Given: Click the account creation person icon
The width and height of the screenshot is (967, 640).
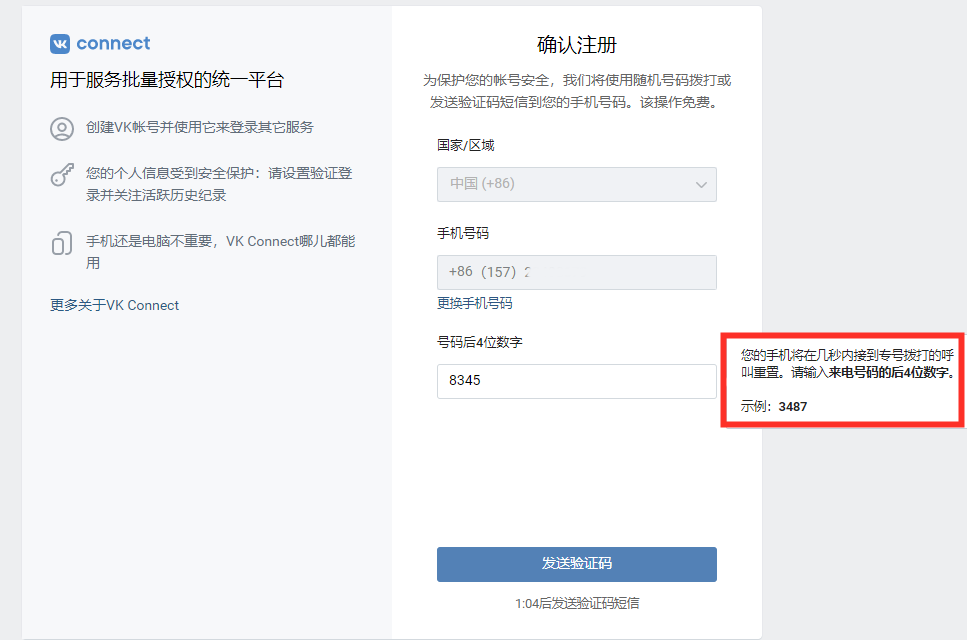Looking at the screenshot, I should [61, 129].
